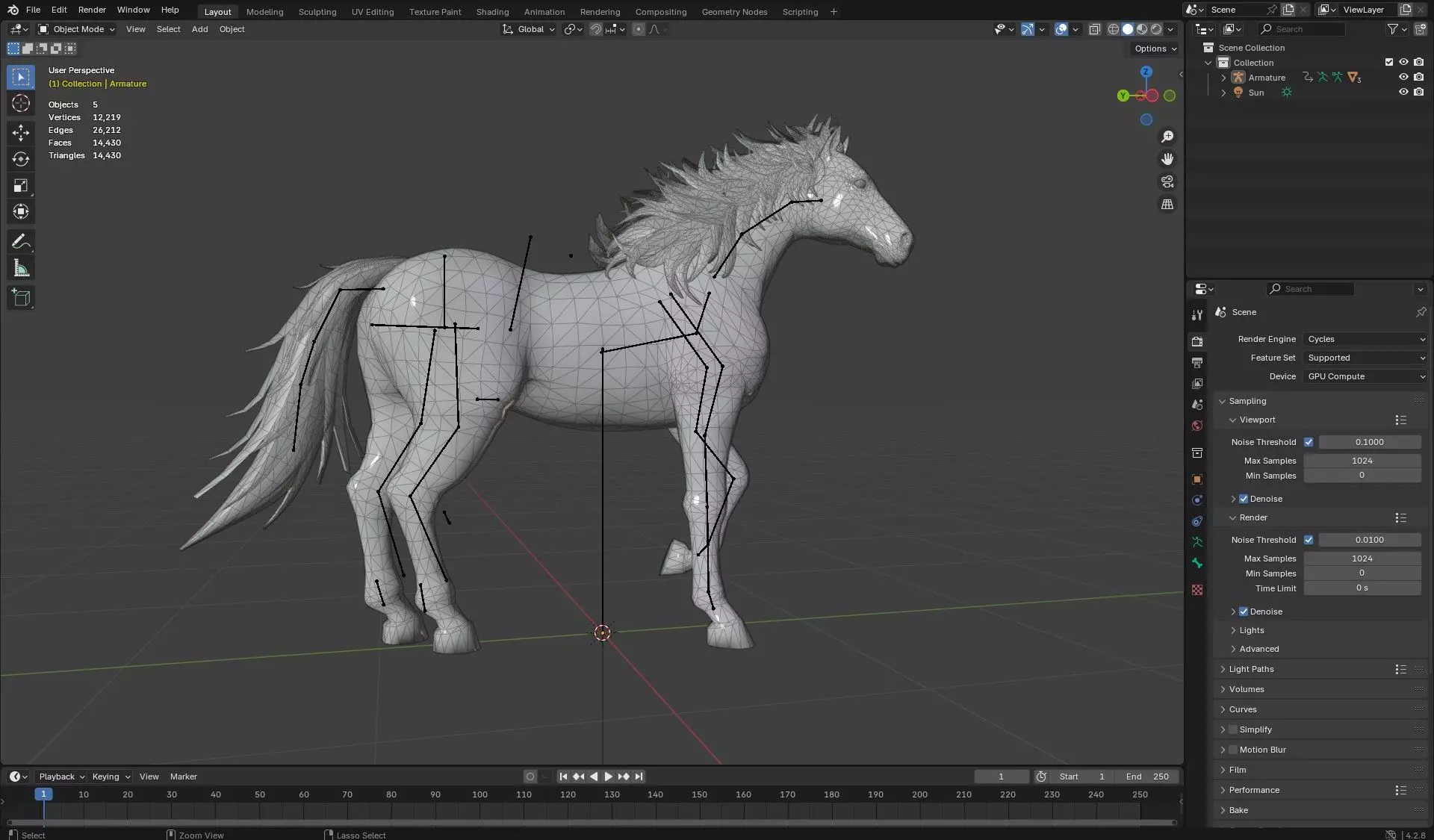
Task: Toggle camera view icon
Action: pyautogui.click(x=1167, y=181)
